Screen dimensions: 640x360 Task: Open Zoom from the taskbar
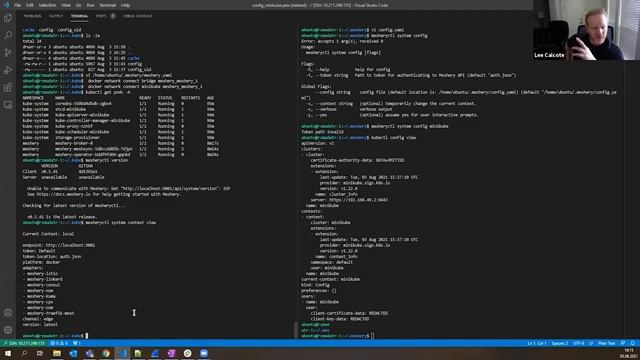coord(204,353)
